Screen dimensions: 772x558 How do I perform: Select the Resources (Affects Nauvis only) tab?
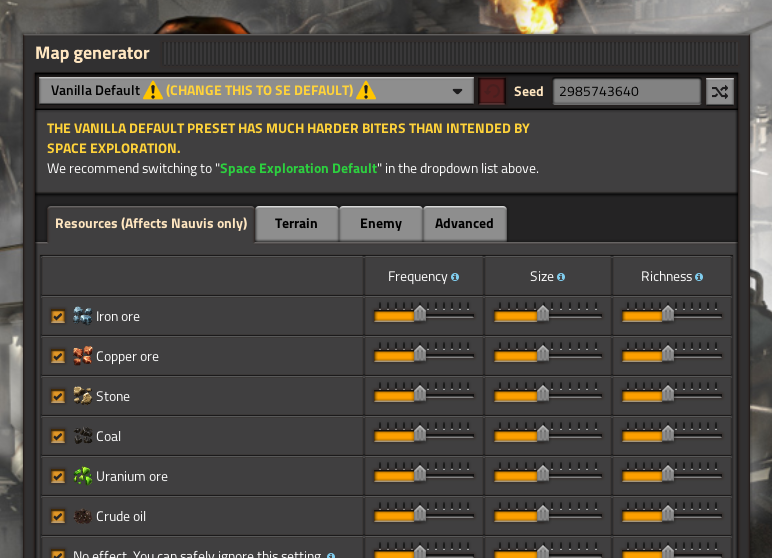click(x=151, y=224)
